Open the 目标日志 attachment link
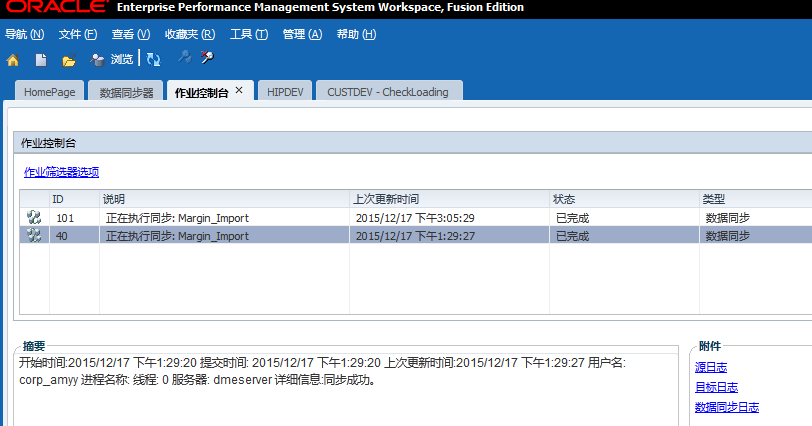812x426 pixels. coord(716,387)
